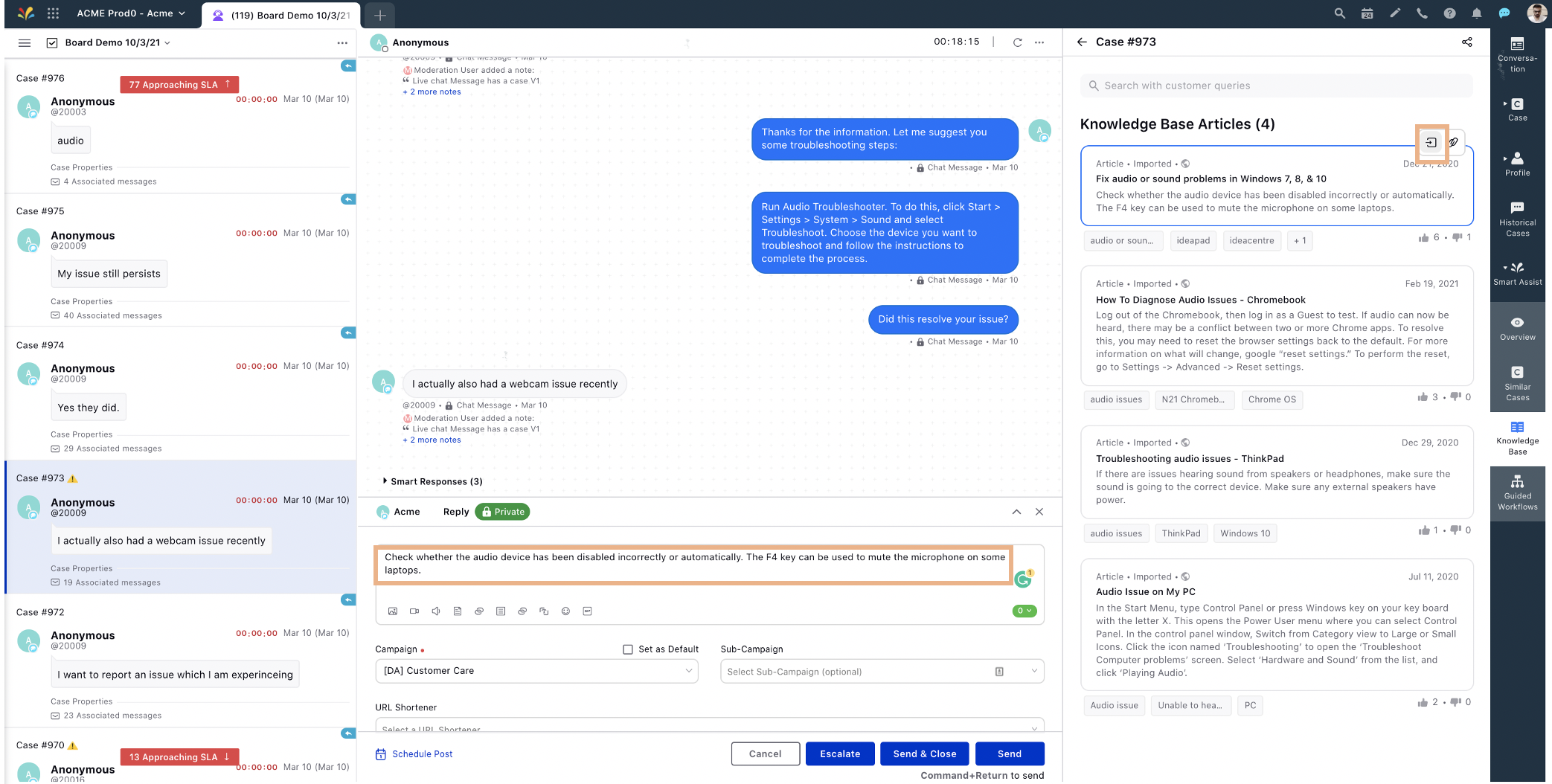The width and height of the screenshot is (1552, 784).
Task: Click the audio issues tag under Chromebook article
Action: click(1116, 399)
